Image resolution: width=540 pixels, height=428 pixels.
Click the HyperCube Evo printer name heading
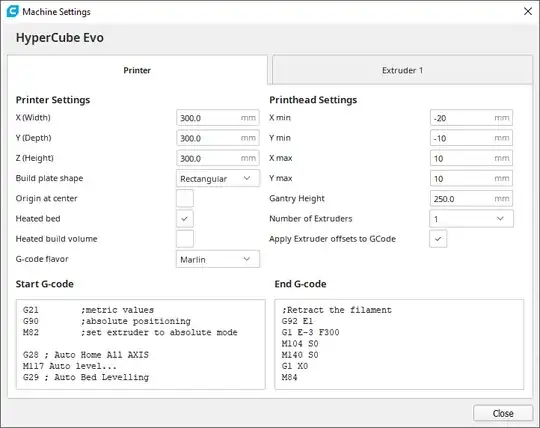pyautogui.click(x=60, y=38)
